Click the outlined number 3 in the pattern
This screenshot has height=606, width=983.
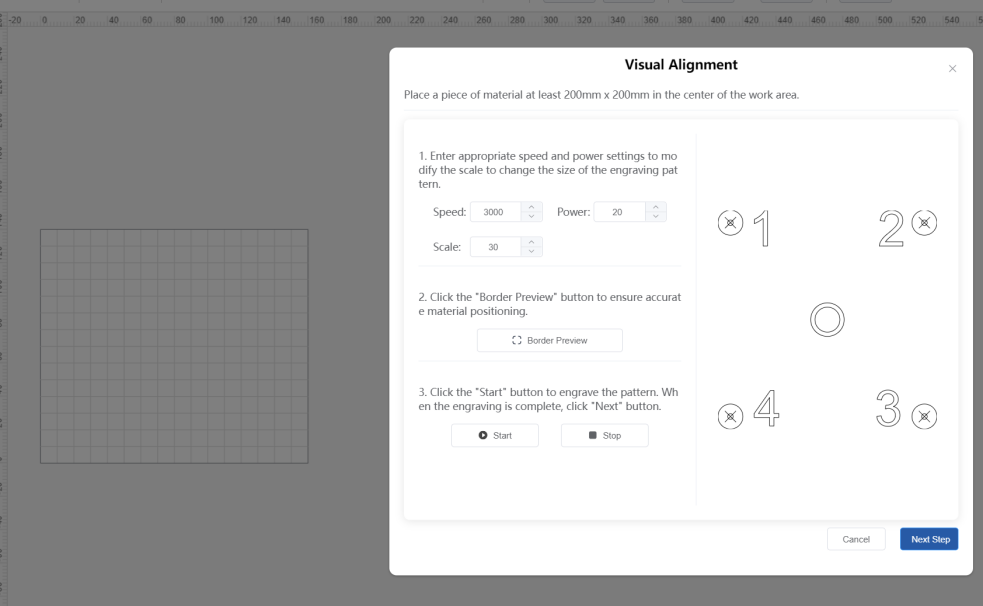pyautogui.click(x=888, y=408)
